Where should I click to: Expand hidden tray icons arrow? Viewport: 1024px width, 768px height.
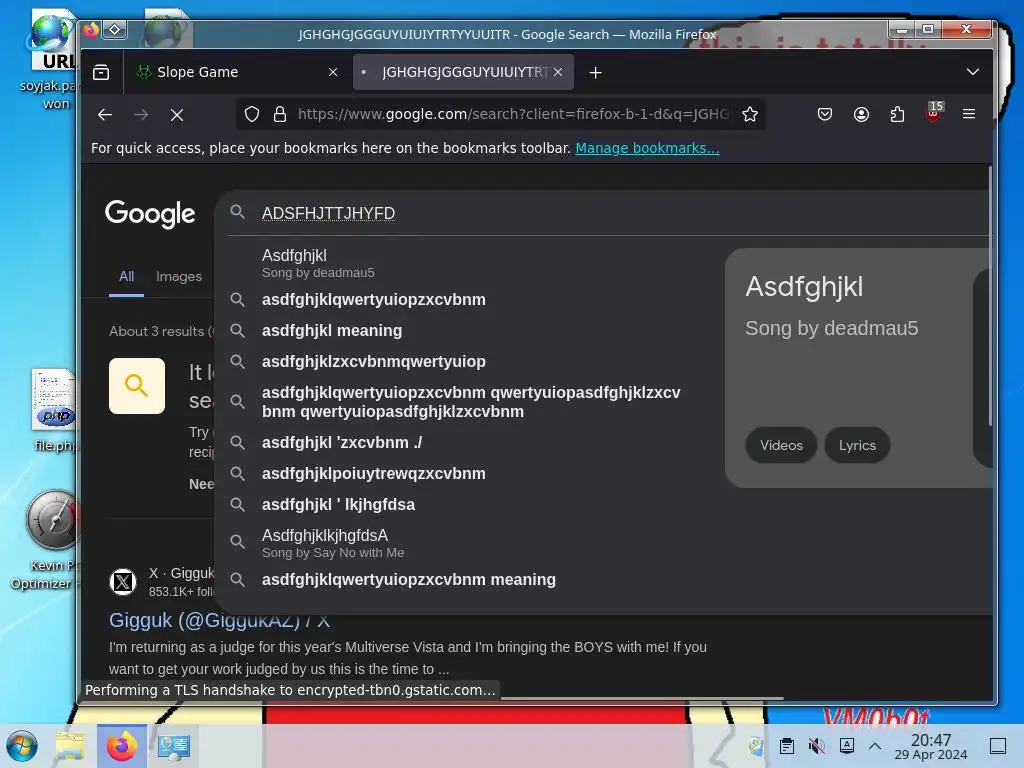(875, 746)
